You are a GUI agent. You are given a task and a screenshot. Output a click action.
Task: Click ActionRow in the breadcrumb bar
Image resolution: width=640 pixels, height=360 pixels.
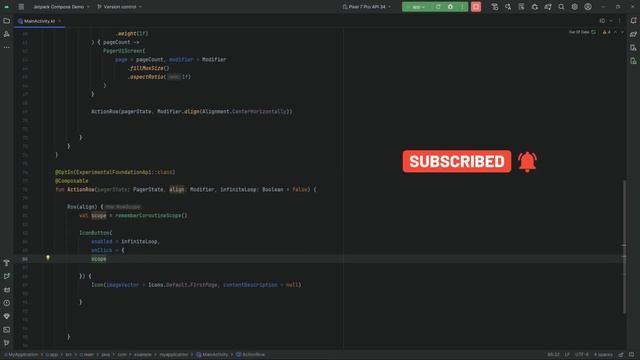[250, 355]
